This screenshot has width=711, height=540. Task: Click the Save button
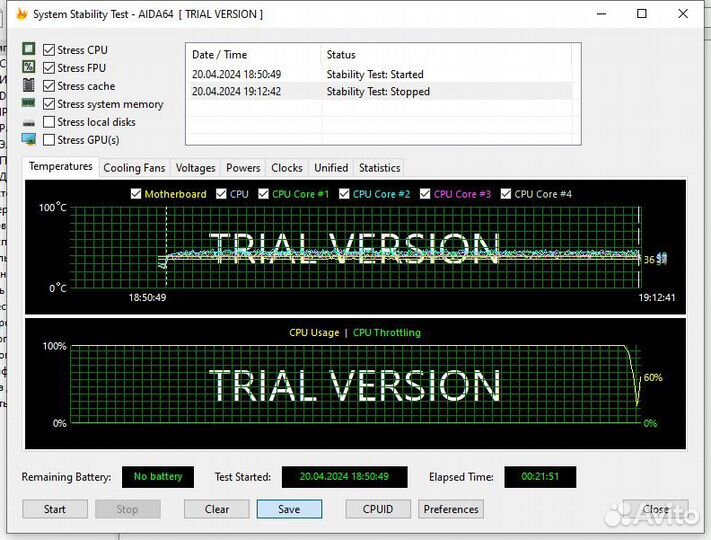click(x=289, y=509)
